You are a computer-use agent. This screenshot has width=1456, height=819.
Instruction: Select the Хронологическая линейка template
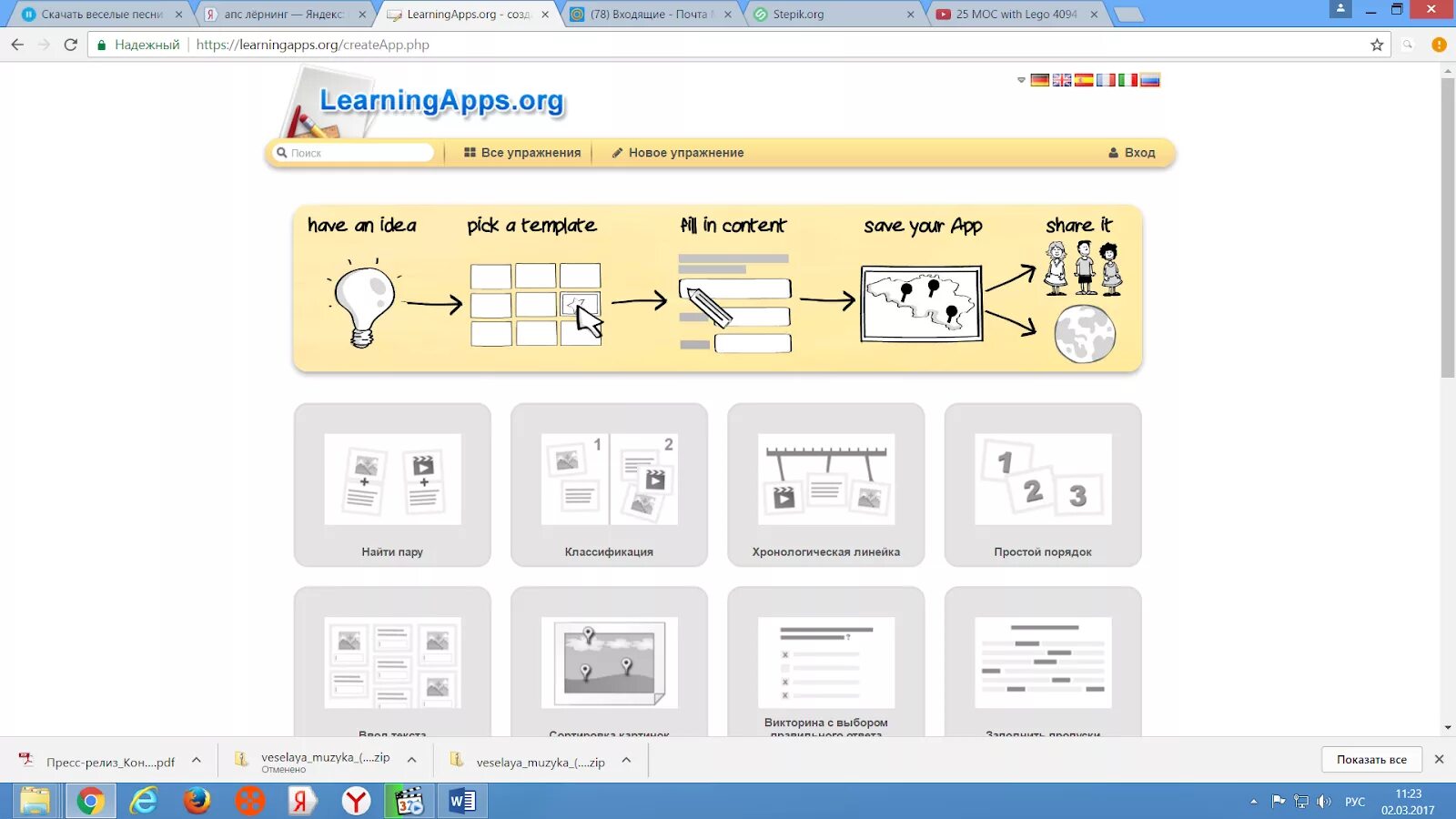click(825, 485)
